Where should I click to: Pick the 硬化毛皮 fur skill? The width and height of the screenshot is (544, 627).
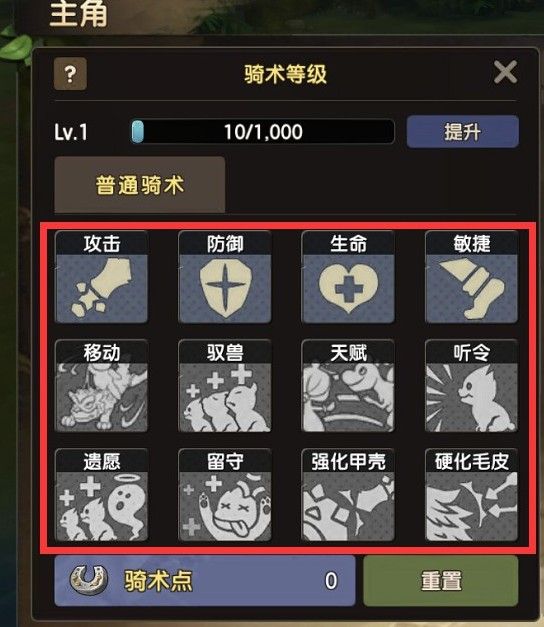click(x=472, y=495)
